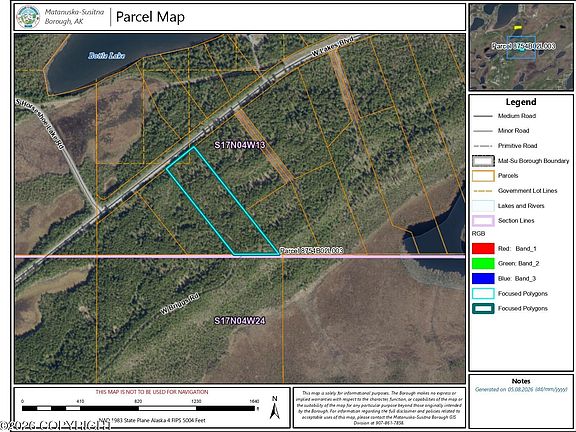
Task: Click the Matanuska-Susitna Borough seal logo
Action: click(x=28, y=17)
